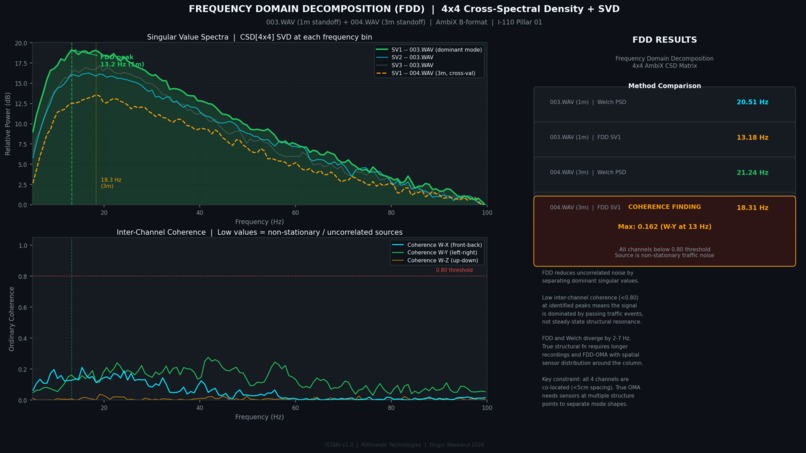Click the '18.3 Hz (3m)' annotation

(111, 183)
